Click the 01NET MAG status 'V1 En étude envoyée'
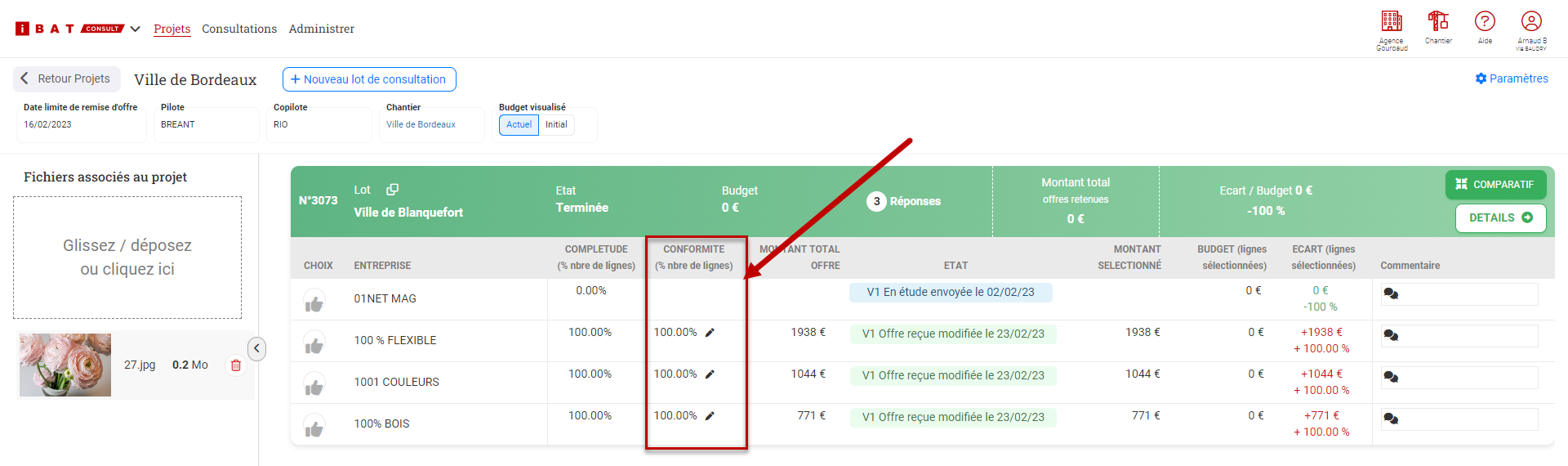The height and width of the screenshot is (466, 1568). pos(951,292)
